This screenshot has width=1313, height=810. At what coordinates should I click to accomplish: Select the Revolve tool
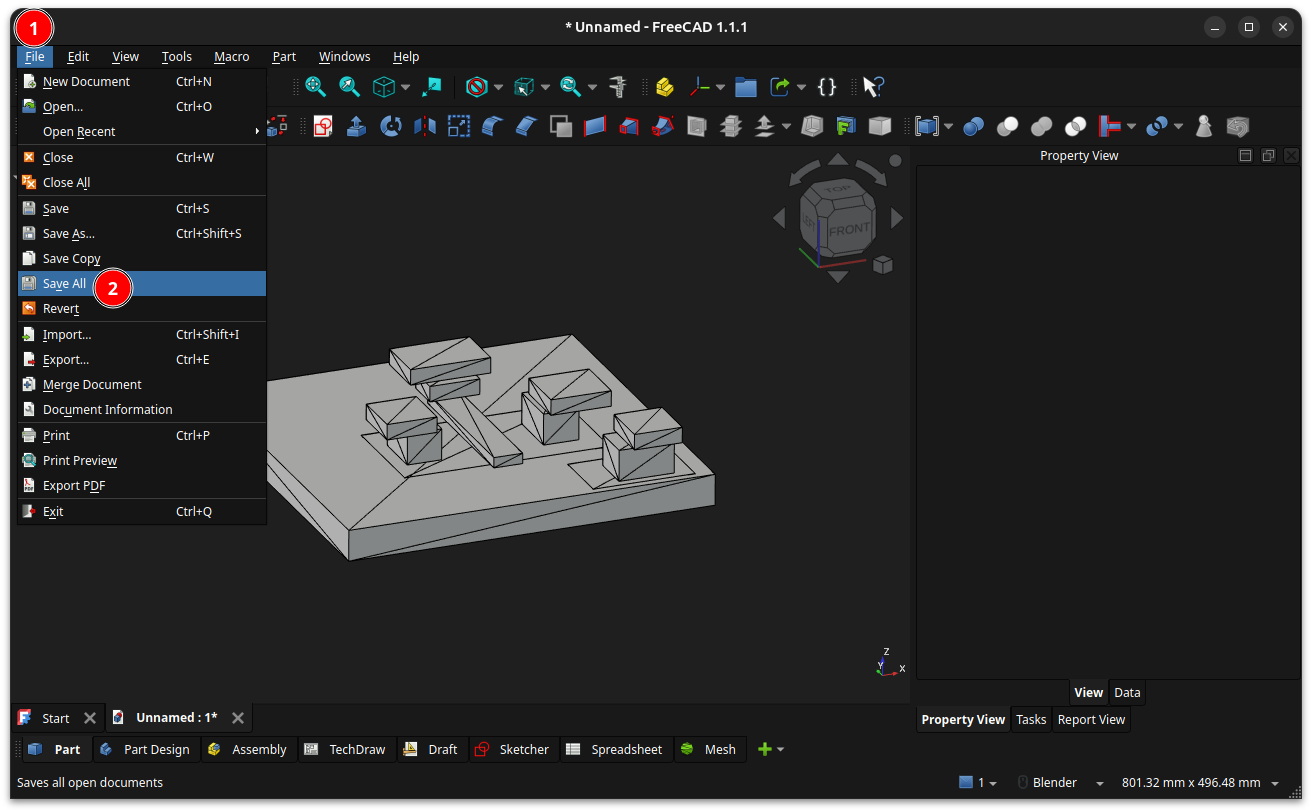point(391,126)
